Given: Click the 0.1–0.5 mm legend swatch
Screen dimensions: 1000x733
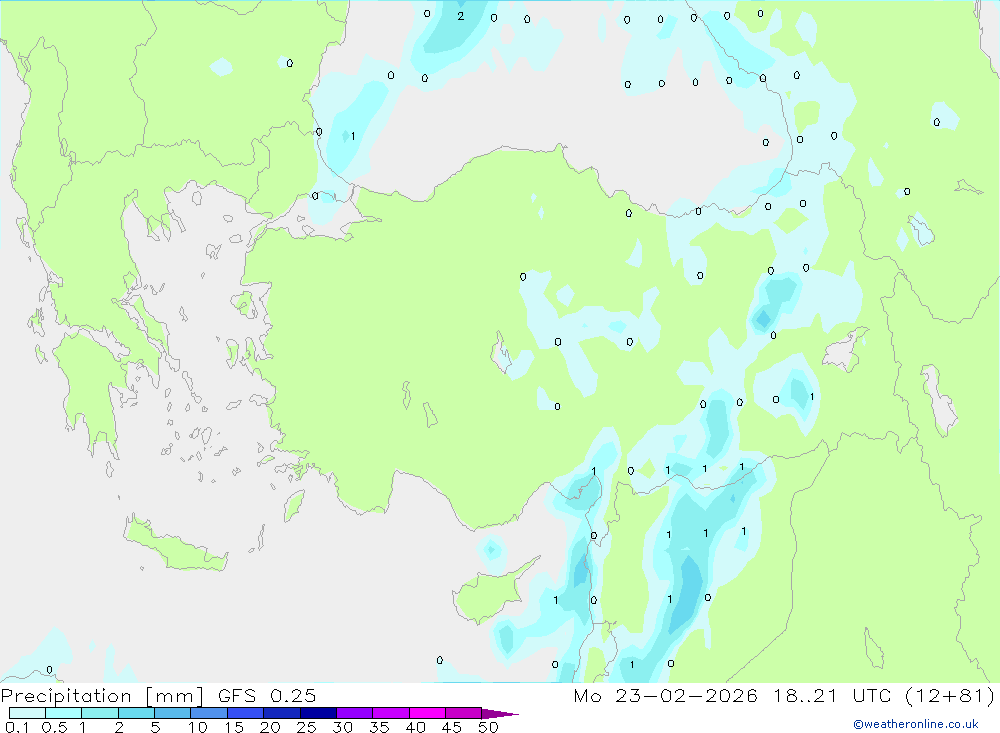Looking at the screenshot, I should (x=27, y=713).
